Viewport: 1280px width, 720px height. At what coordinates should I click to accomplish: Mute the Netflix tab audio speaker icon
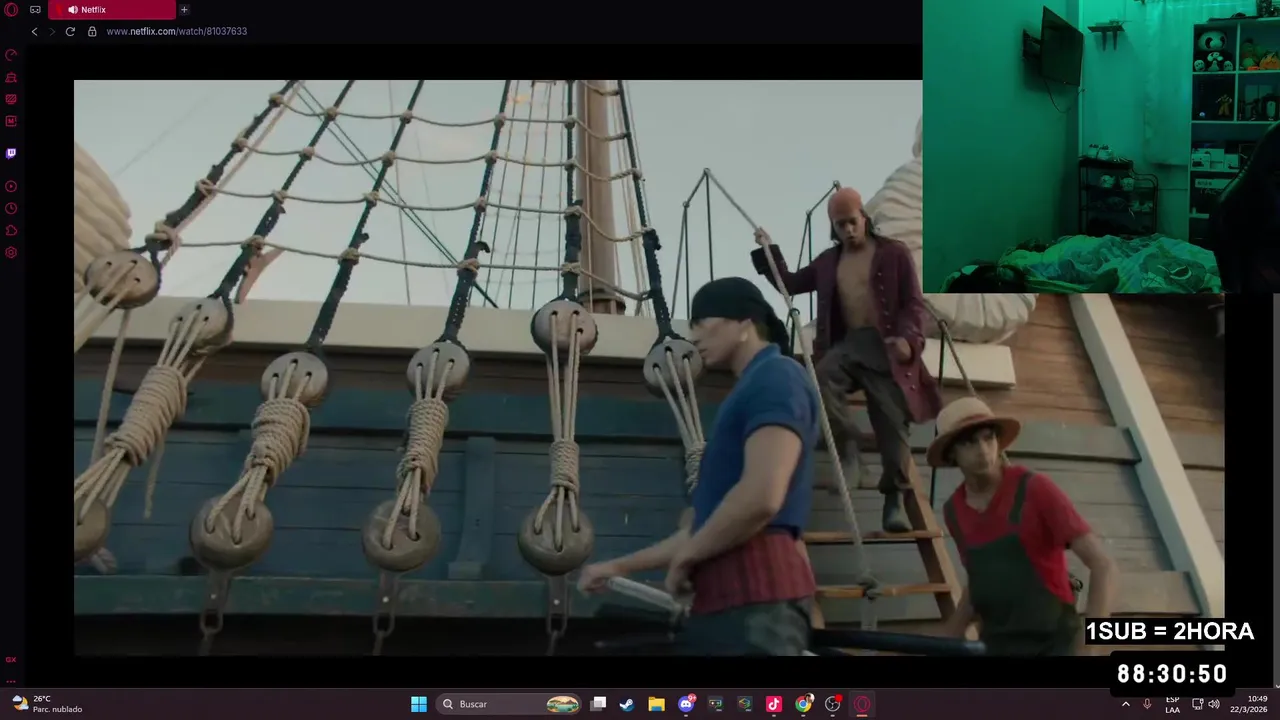click(73, 10)
